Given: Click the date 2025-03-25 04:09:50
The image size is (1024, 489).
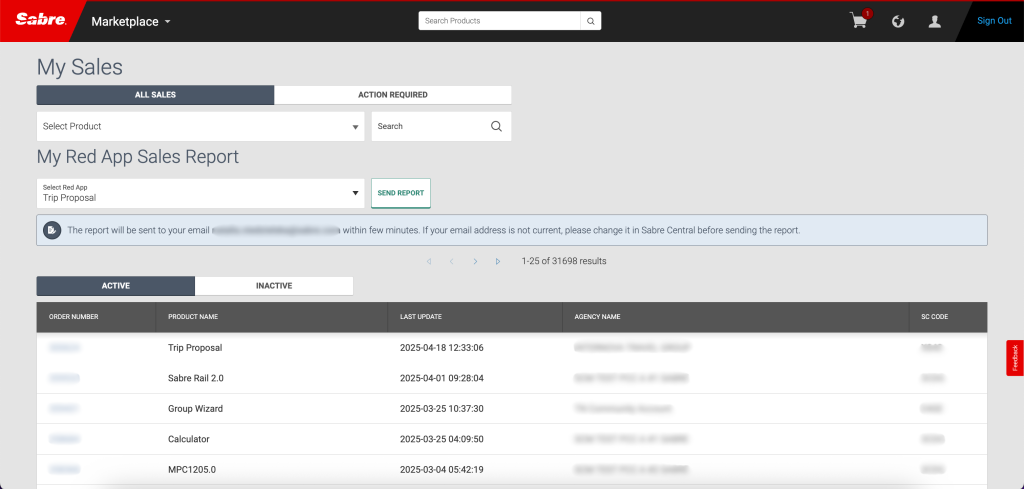Looking at the screenshot, I should pyautogui.click(x=441, y=439).
